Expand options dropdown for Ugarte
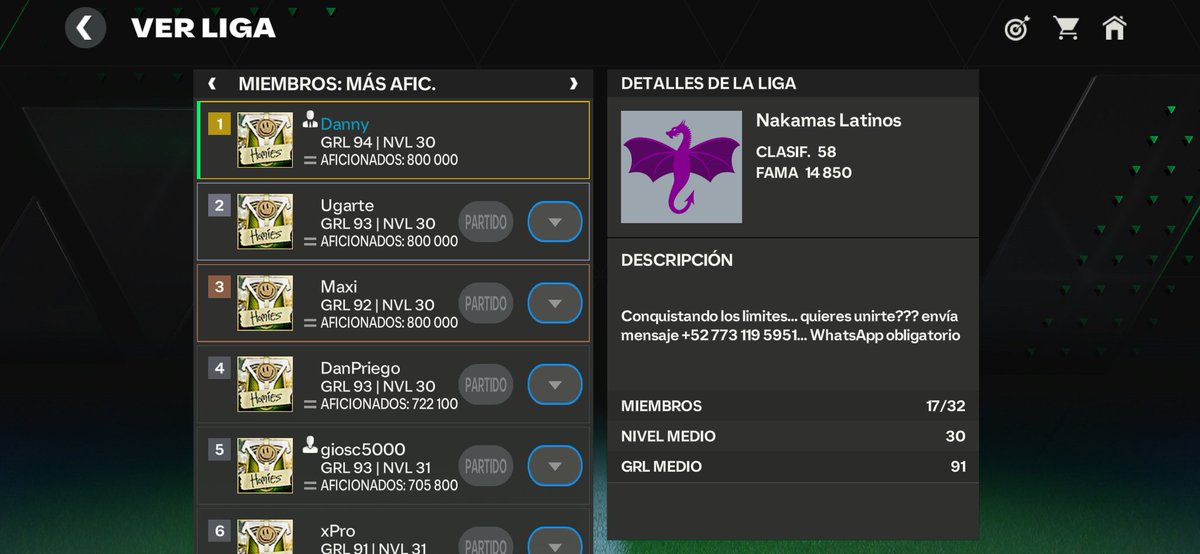This screenshot has width=1200, height=554. click(x=555, y=222)
